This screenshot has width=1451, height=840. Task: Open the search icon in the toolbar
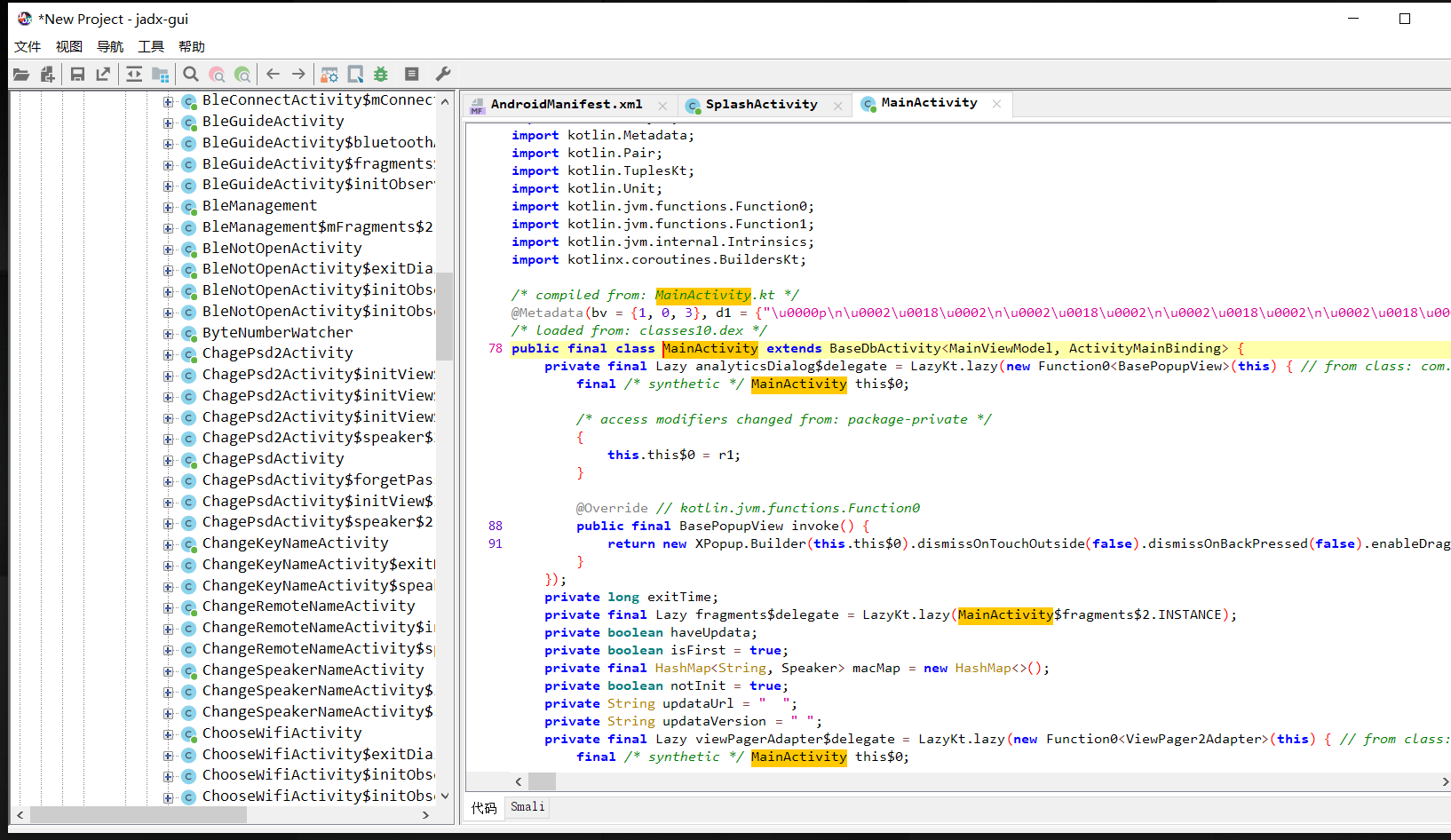[191, 74]
